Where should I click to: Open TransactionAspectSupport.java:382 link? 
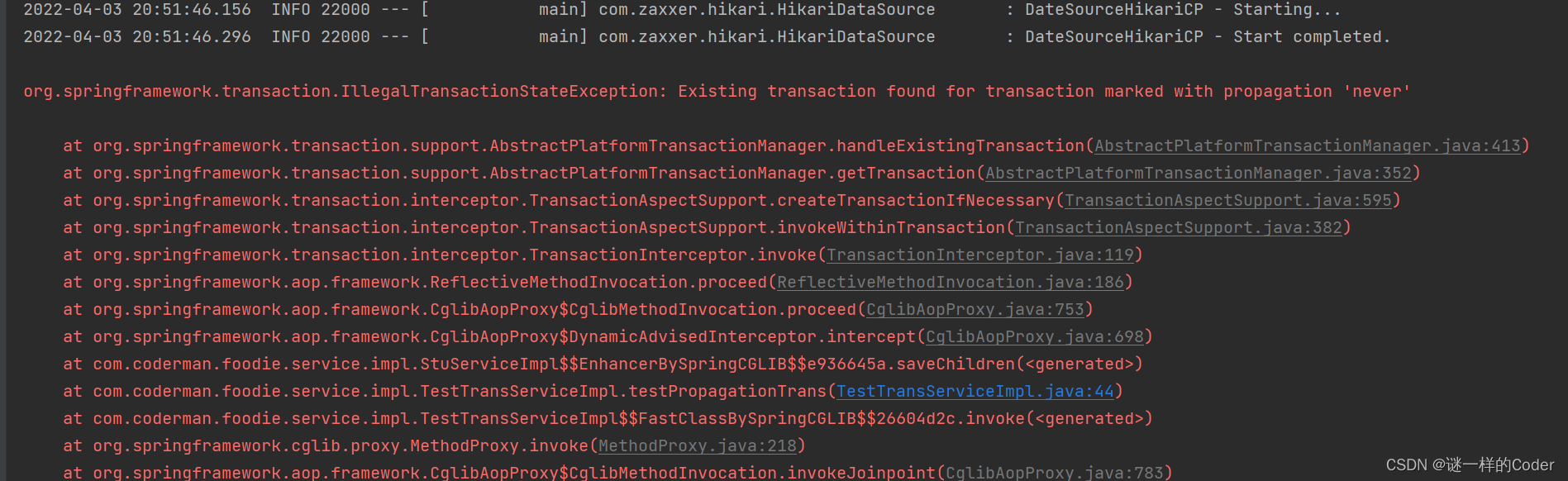1179,228
